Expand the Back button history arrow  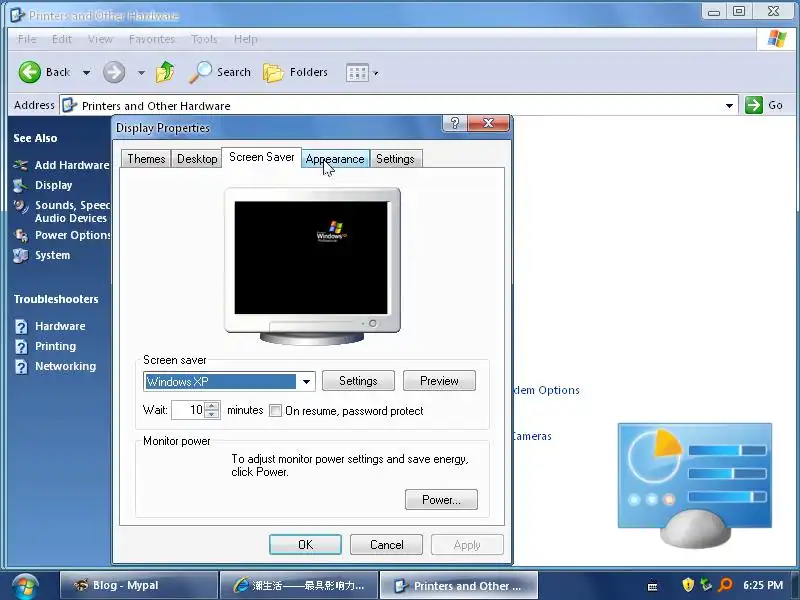tap(86, 73)
